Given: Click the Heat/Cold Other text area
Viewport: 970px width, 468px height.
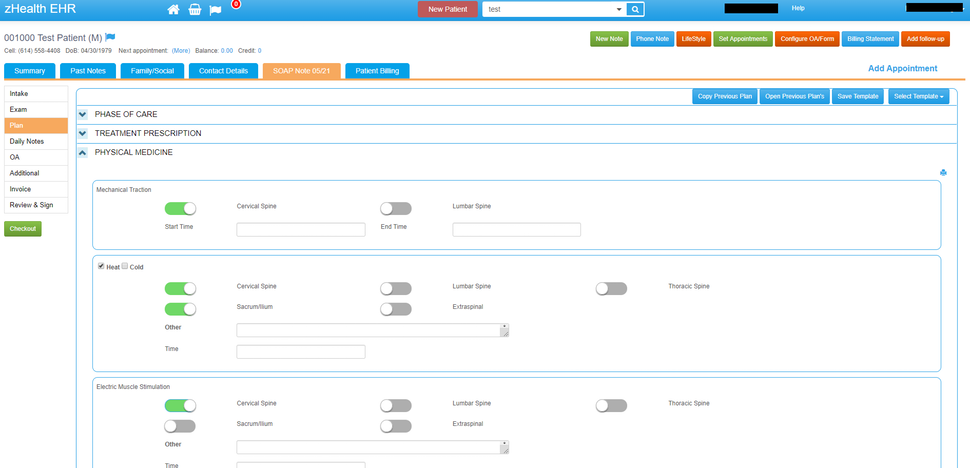Looking at the screenshot, I should coord(372,330).
